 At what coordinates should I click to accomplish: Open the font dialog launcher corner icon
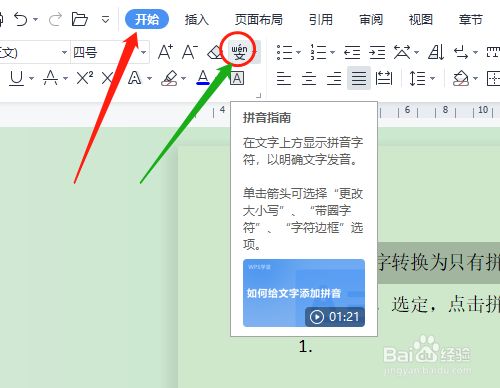click(259, 96)
